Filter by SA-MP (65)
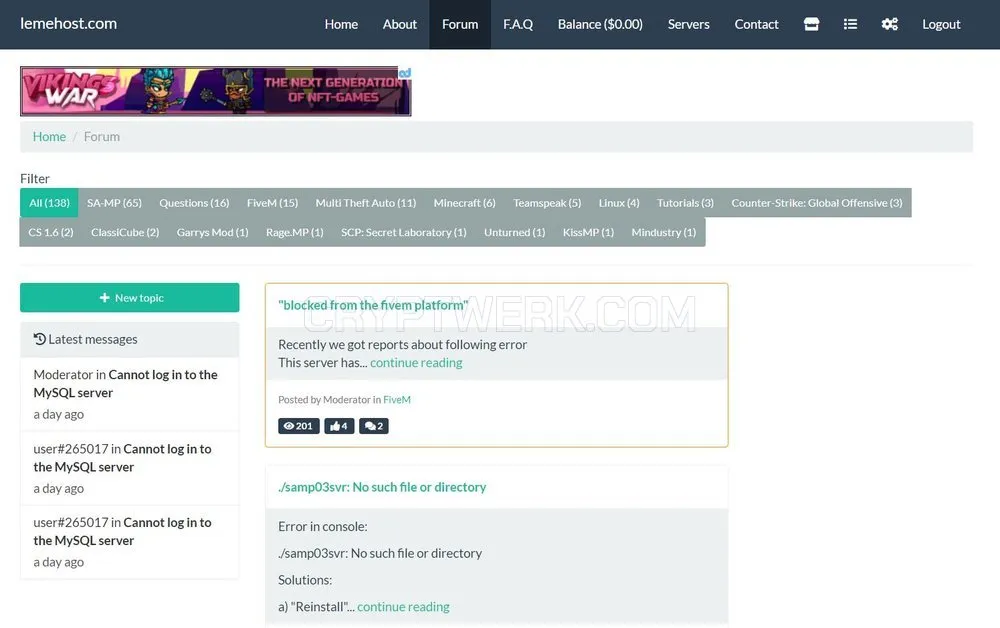The height and width of the screenshot is (628, 1000). click(114, 203)
